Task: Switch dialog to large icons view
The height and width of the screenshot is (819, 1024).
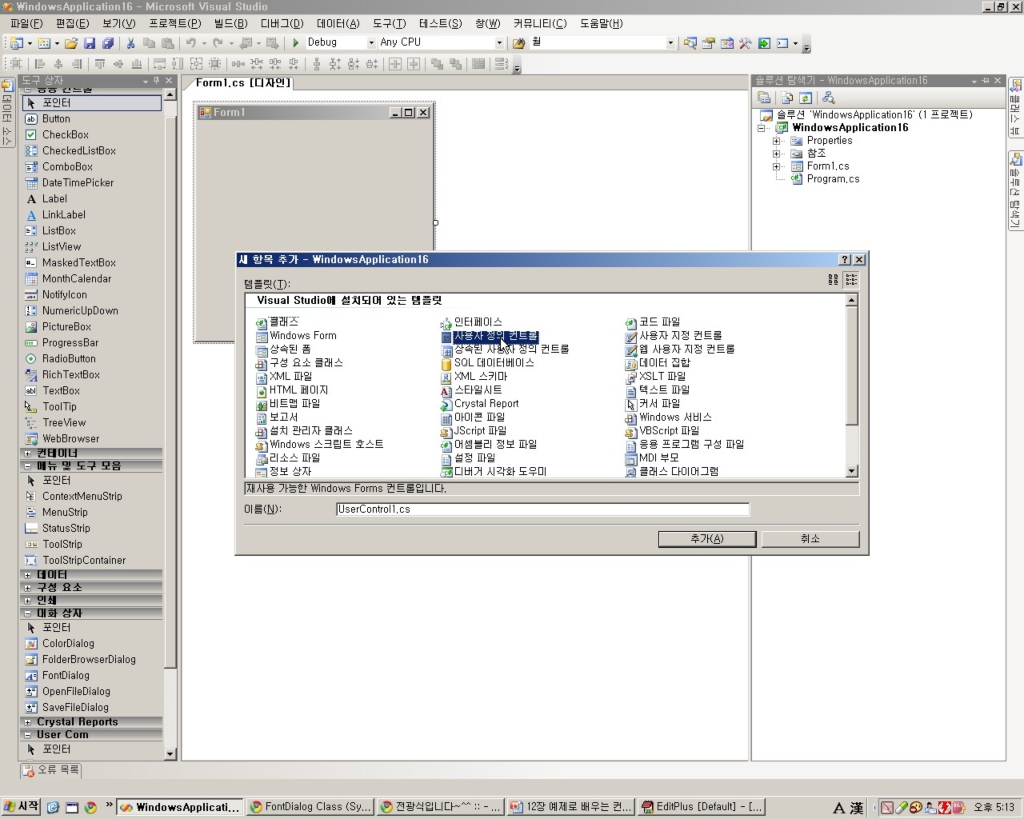Action: [833, 280]
